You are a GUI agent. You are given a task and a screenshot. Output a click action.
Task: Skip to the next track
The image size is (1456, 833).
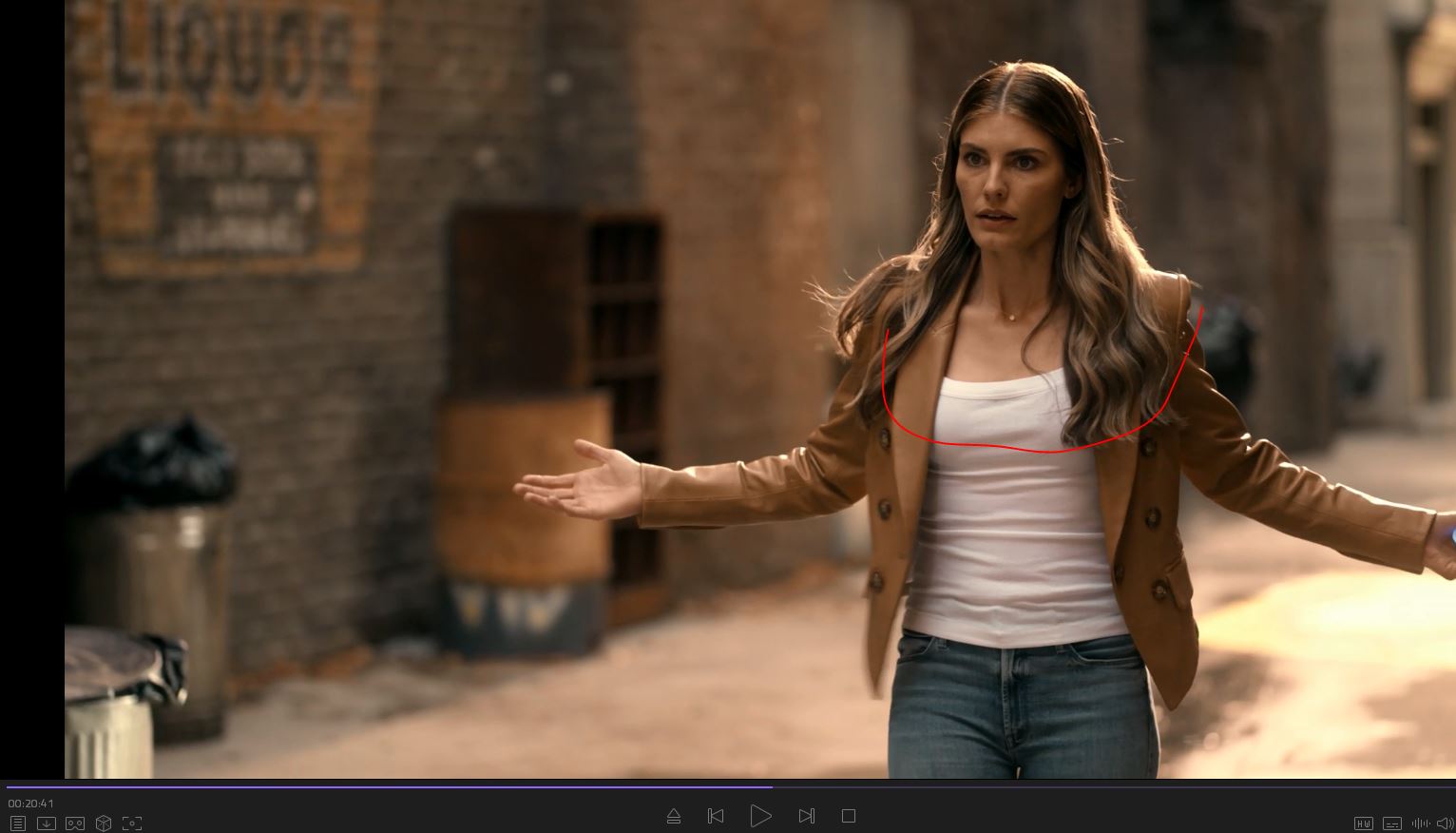tap(806, 816)
